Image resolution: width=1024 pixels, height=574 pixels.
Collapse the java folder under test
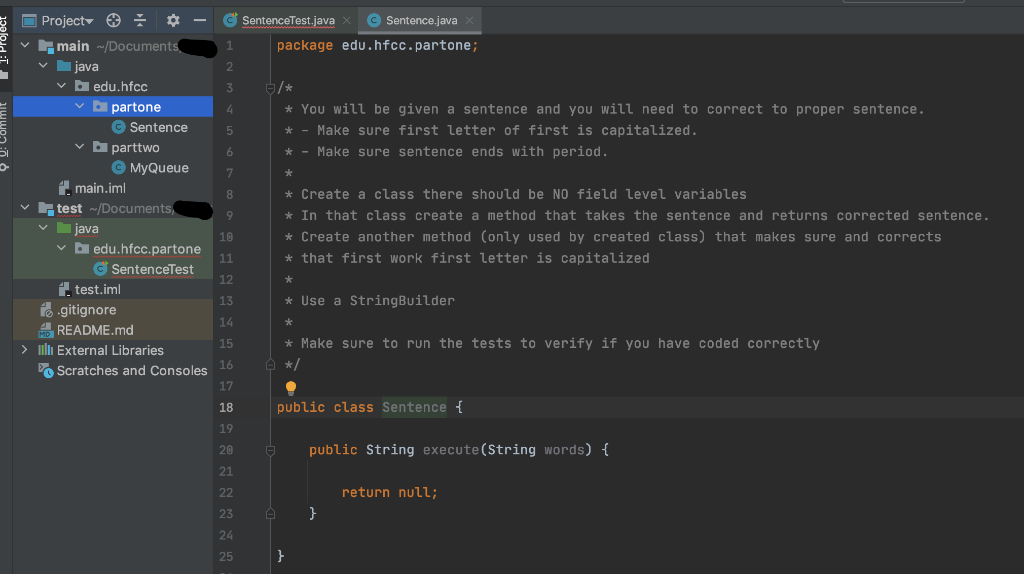[x=43, y=228]
